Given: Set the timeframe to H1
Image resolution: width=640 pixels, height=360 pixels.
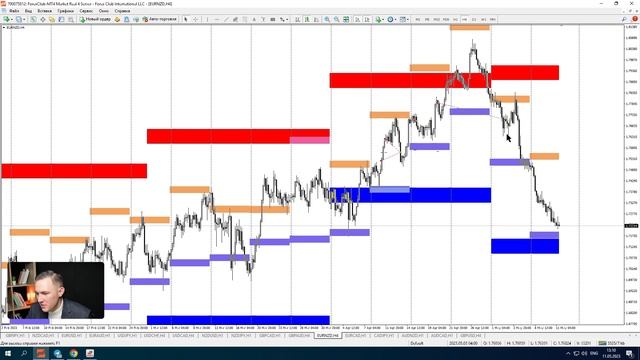Looking at the screenshot, I should 455,19.
